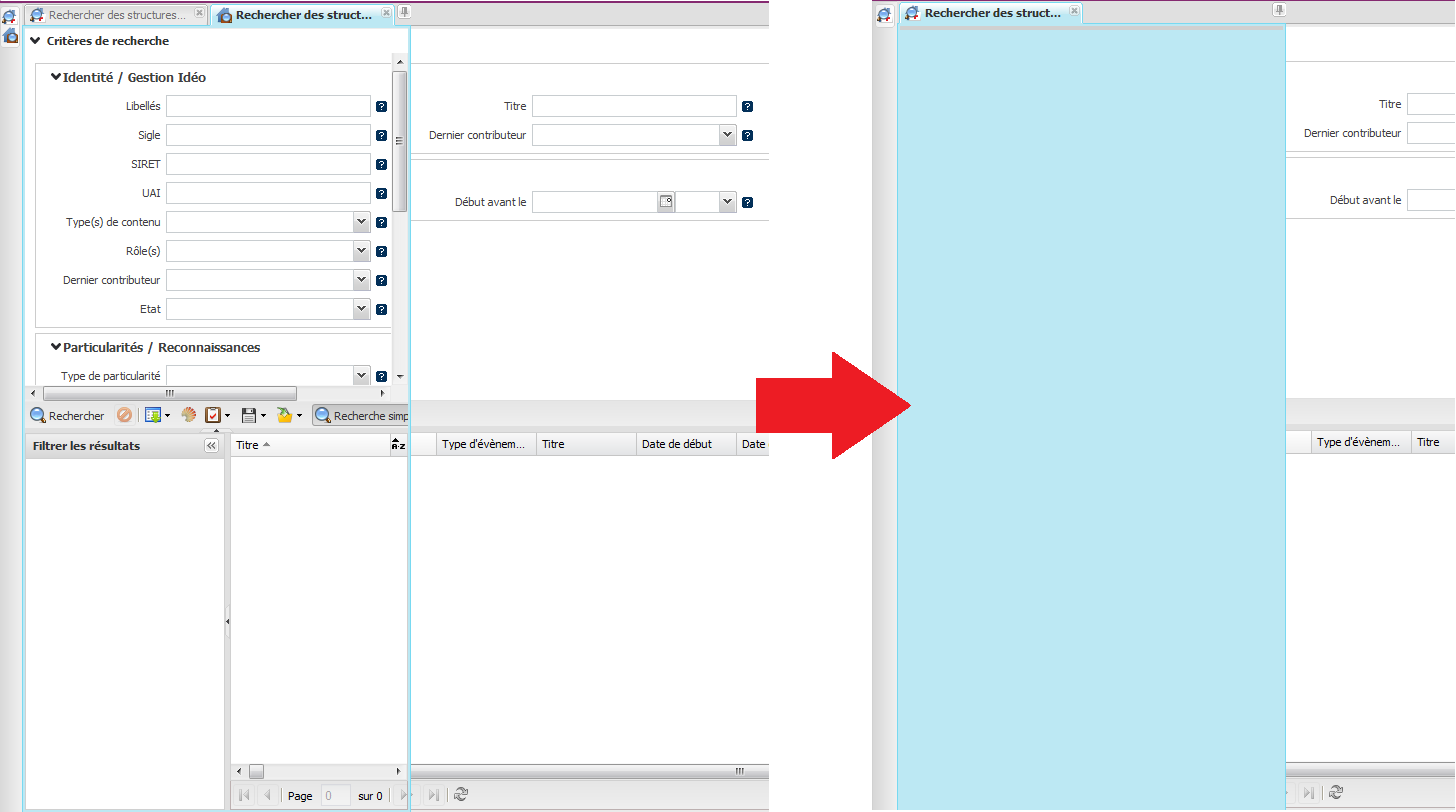This screenshot has width=1456, height=812.
Task: Click the A-Z sort icon in Titre column
Action: (x=398, y=445)
